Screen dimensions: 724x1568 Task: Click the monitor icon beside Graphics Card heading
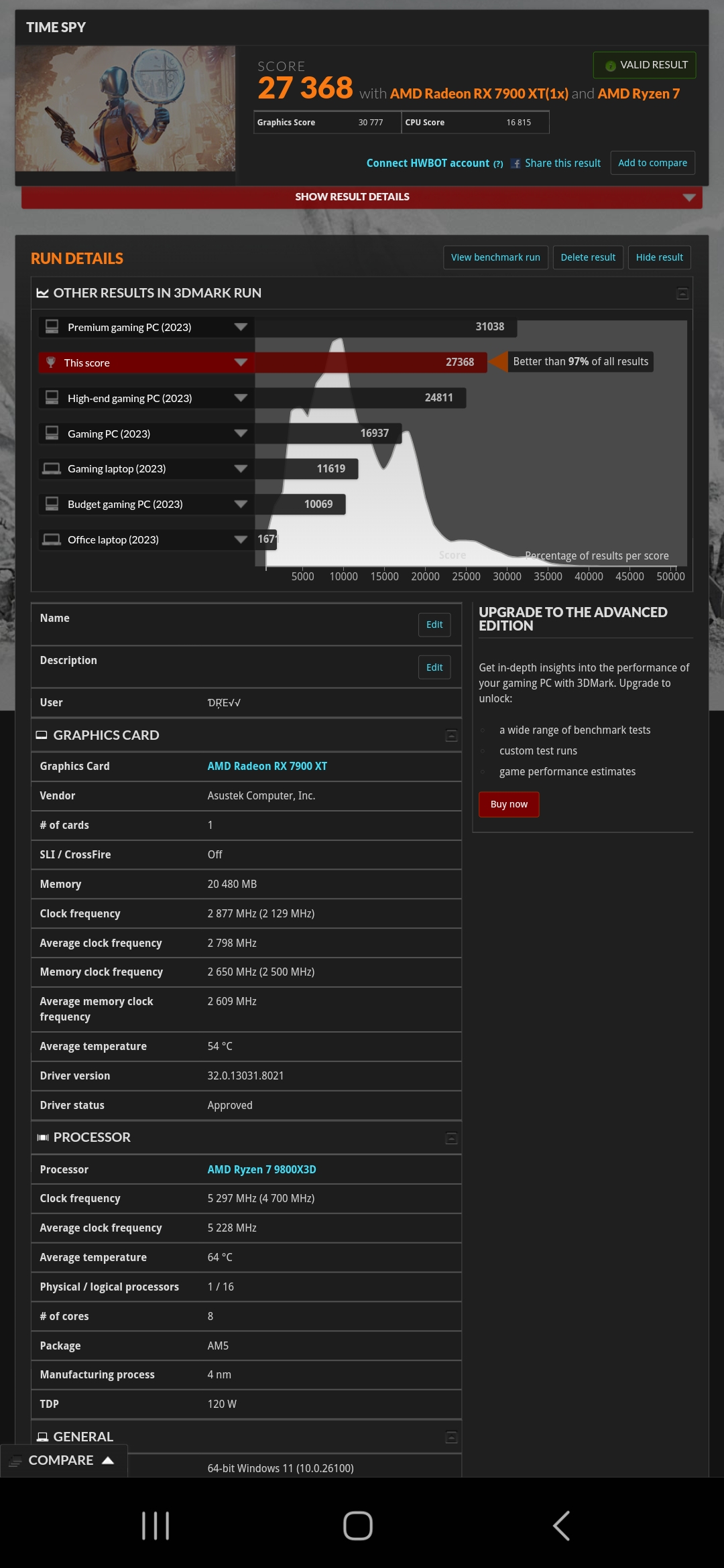42,735
